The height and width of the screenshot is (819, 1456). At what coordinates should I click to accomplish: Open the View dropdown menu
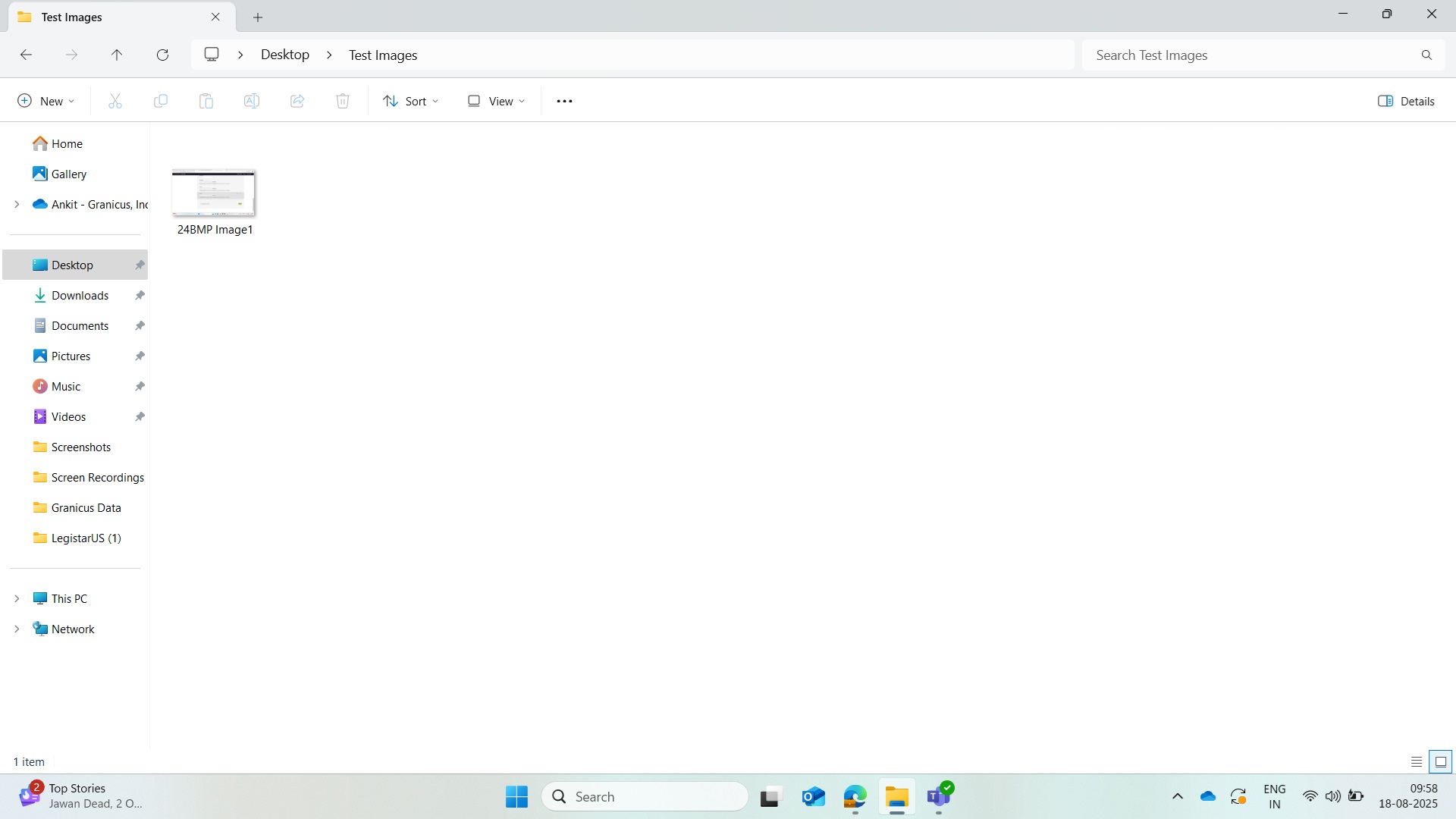[x=497, y=101]
